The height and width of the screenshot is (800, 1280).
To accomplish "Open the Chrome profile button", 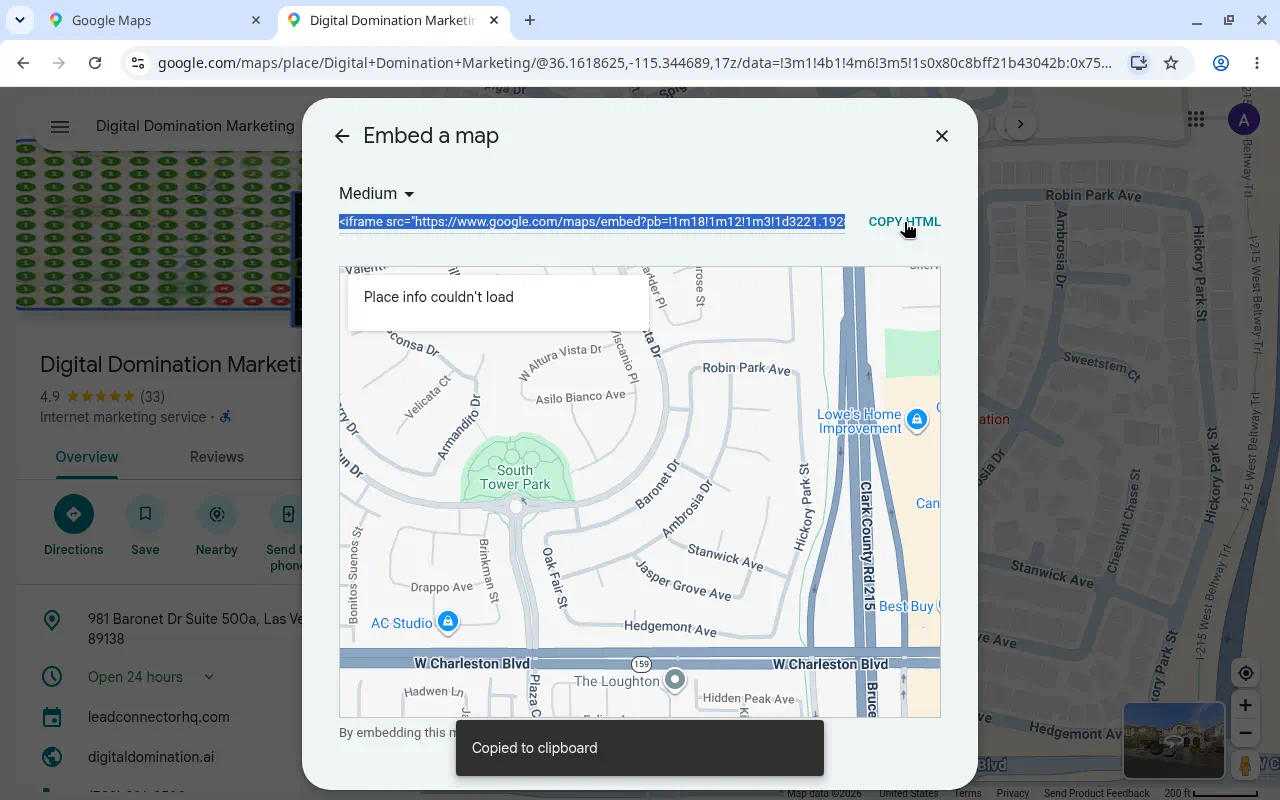I will [x=1221, y=63].
